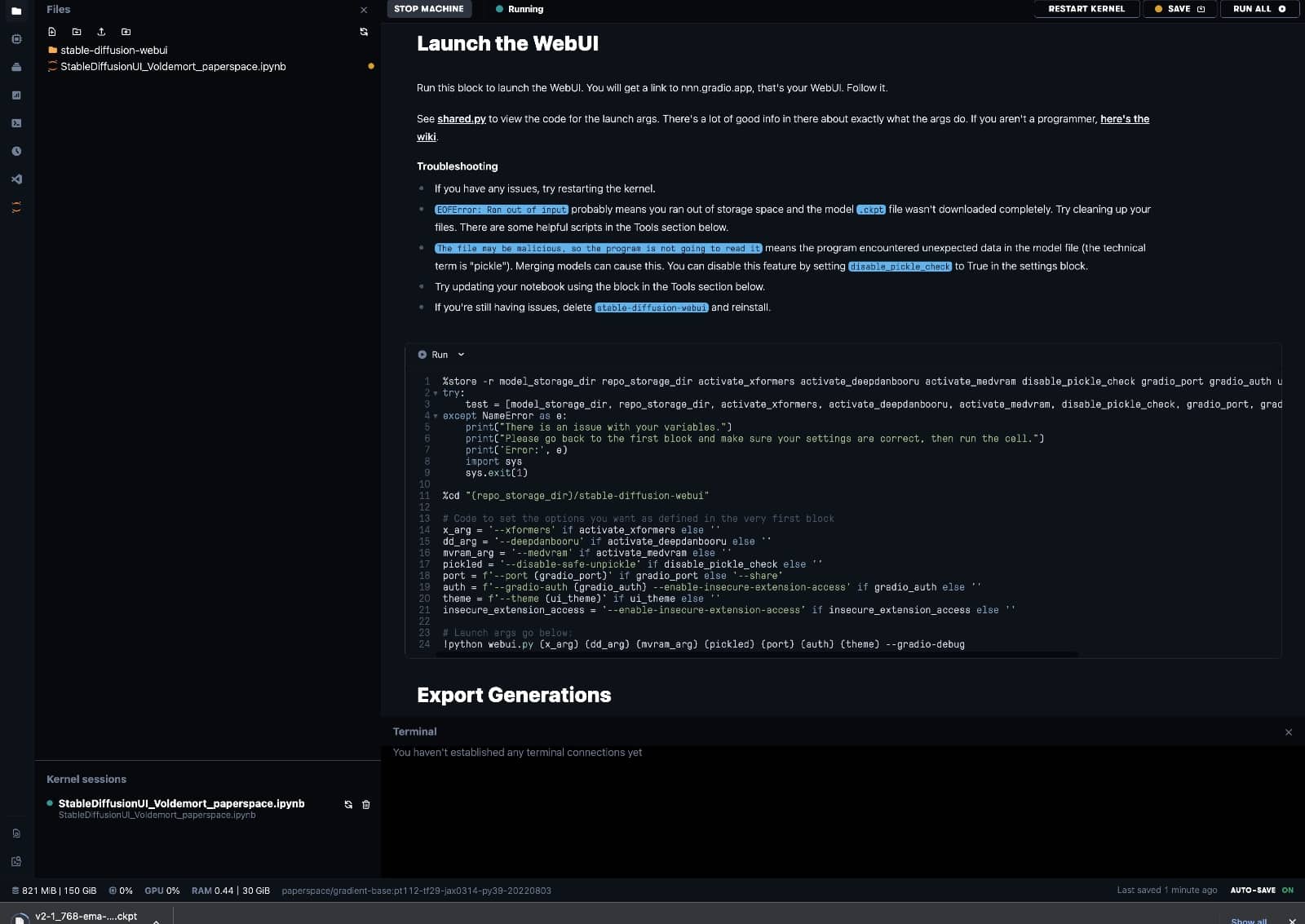
Task: Click the VS Code sidebar icon
Action: [16, 179]
